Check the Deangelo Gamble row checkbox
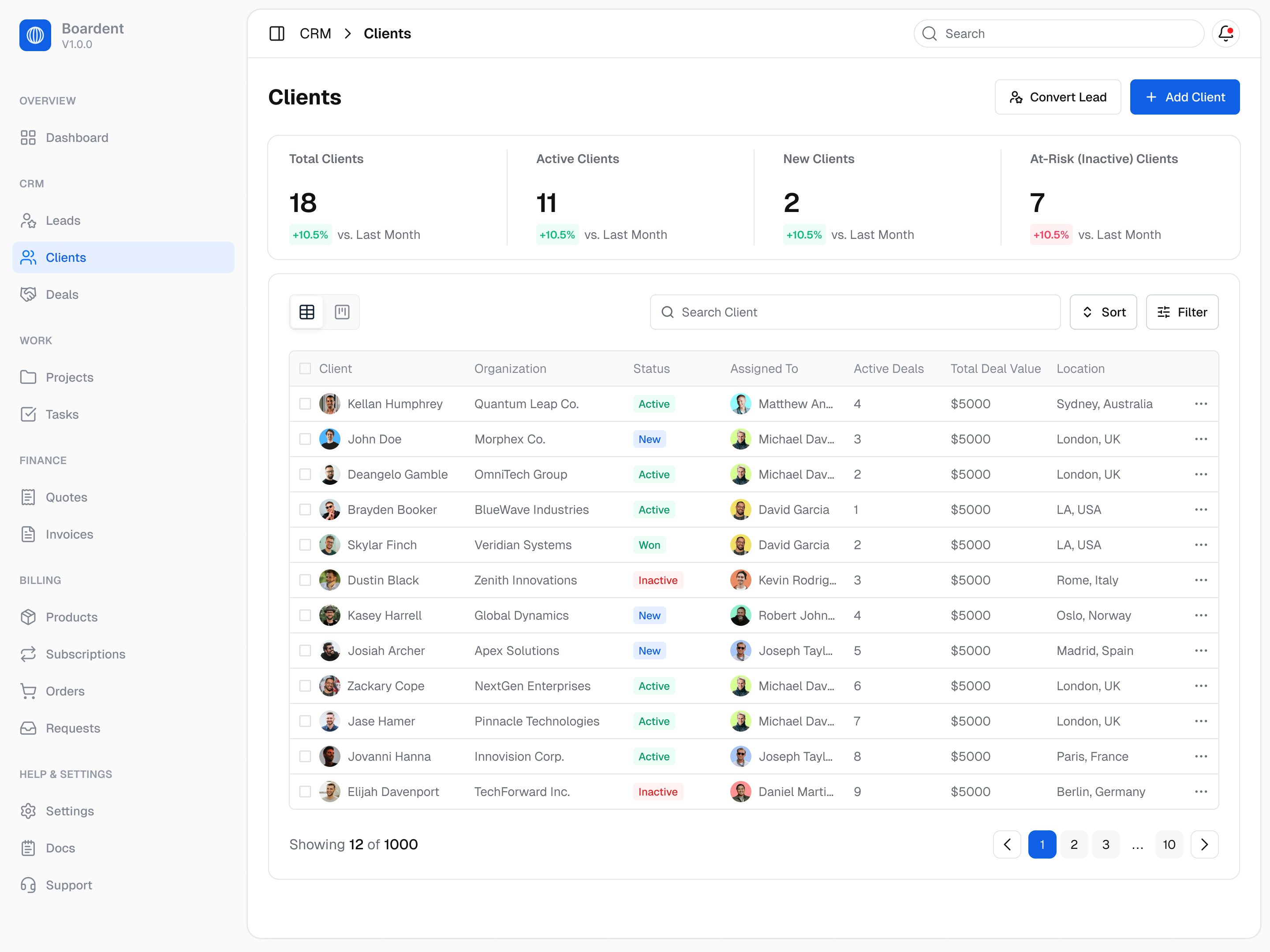 click(x=305, y=475)
